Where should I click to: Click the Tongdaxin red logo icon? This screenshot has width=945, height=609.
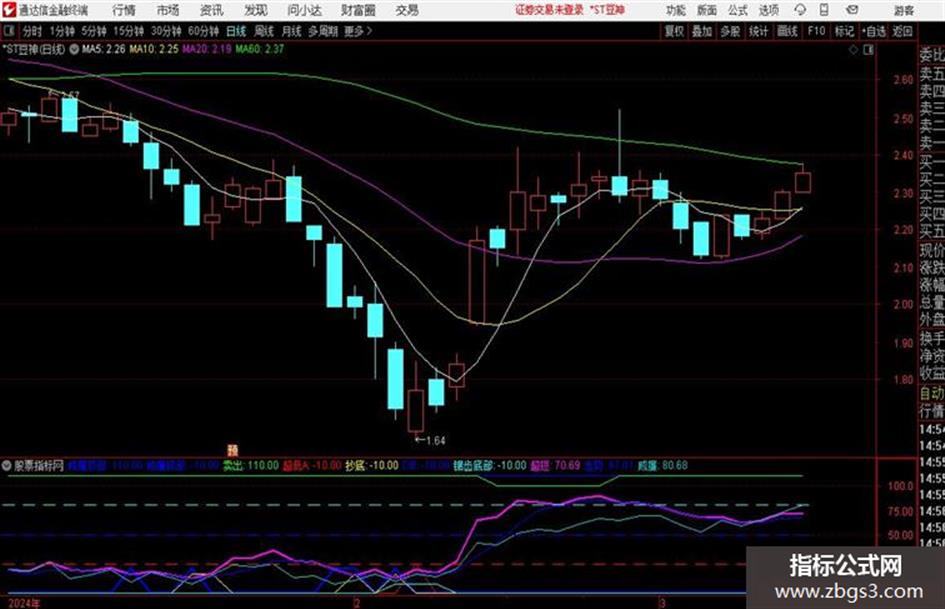(x=8, y=10)
